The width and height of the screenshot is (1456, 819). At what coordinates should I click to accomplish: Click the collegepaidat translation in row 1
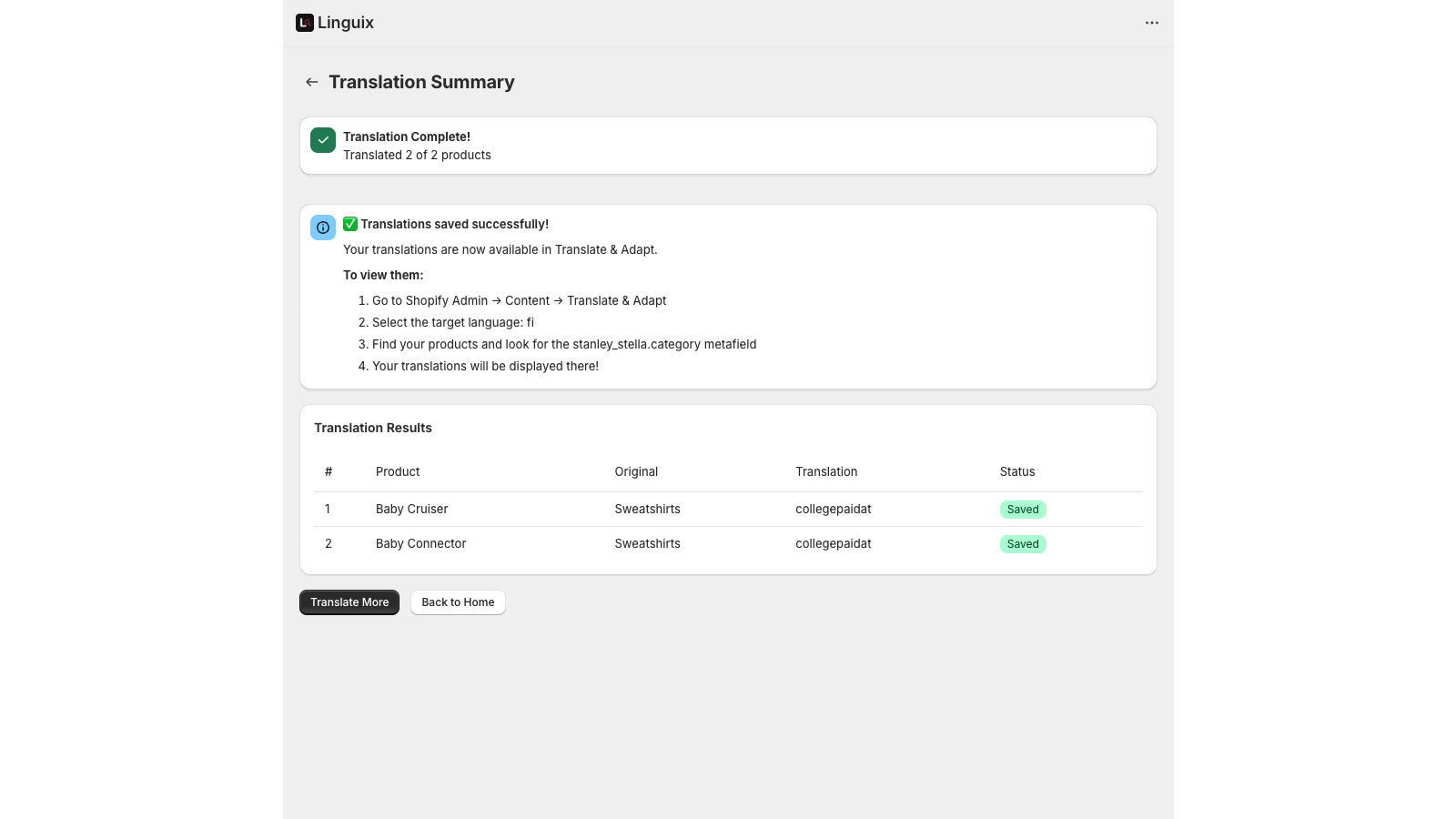point(833,509)
